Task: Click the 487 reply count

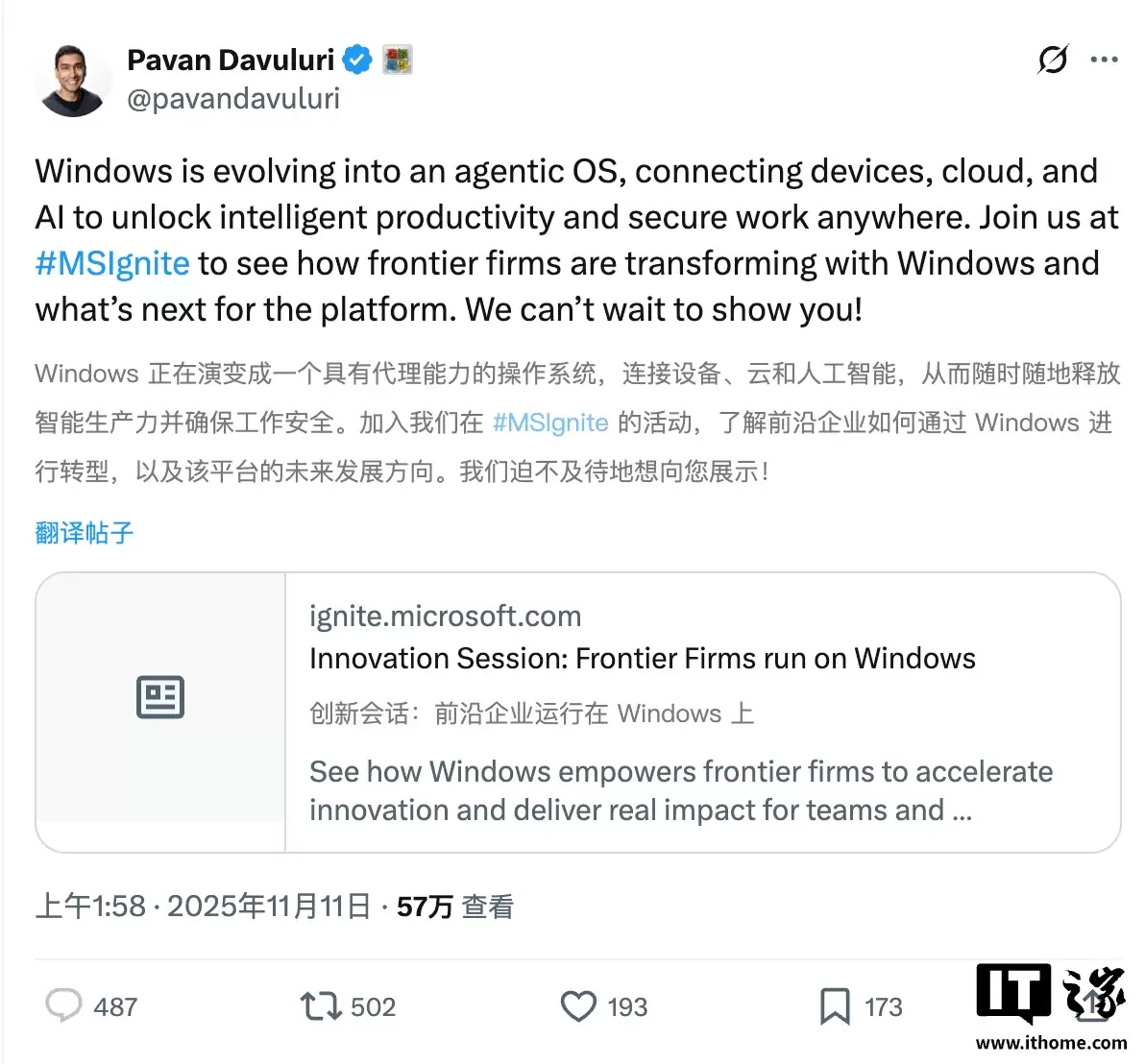Action: pos(112,1006)
